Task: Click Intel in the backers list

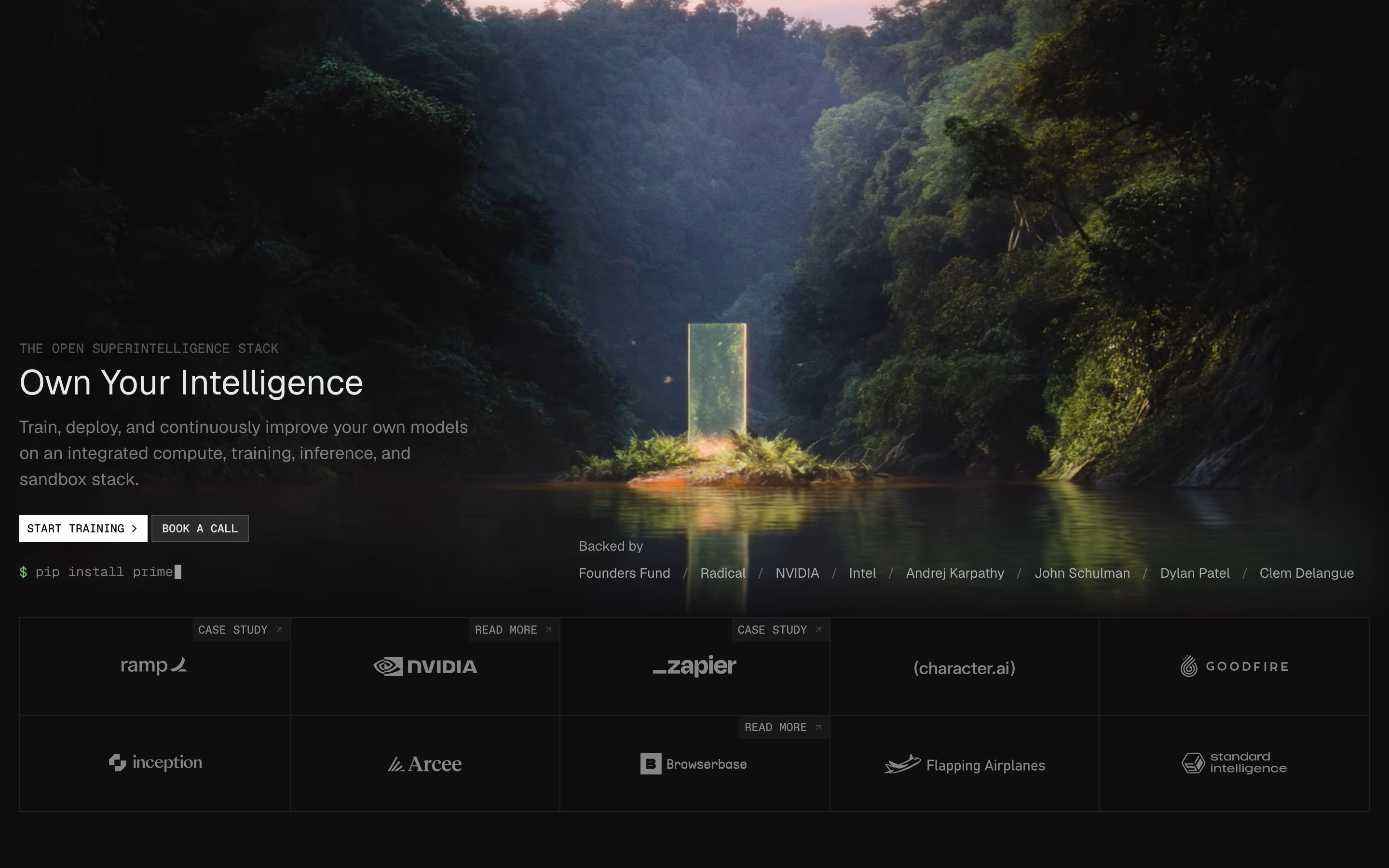Action: (862, 573)
